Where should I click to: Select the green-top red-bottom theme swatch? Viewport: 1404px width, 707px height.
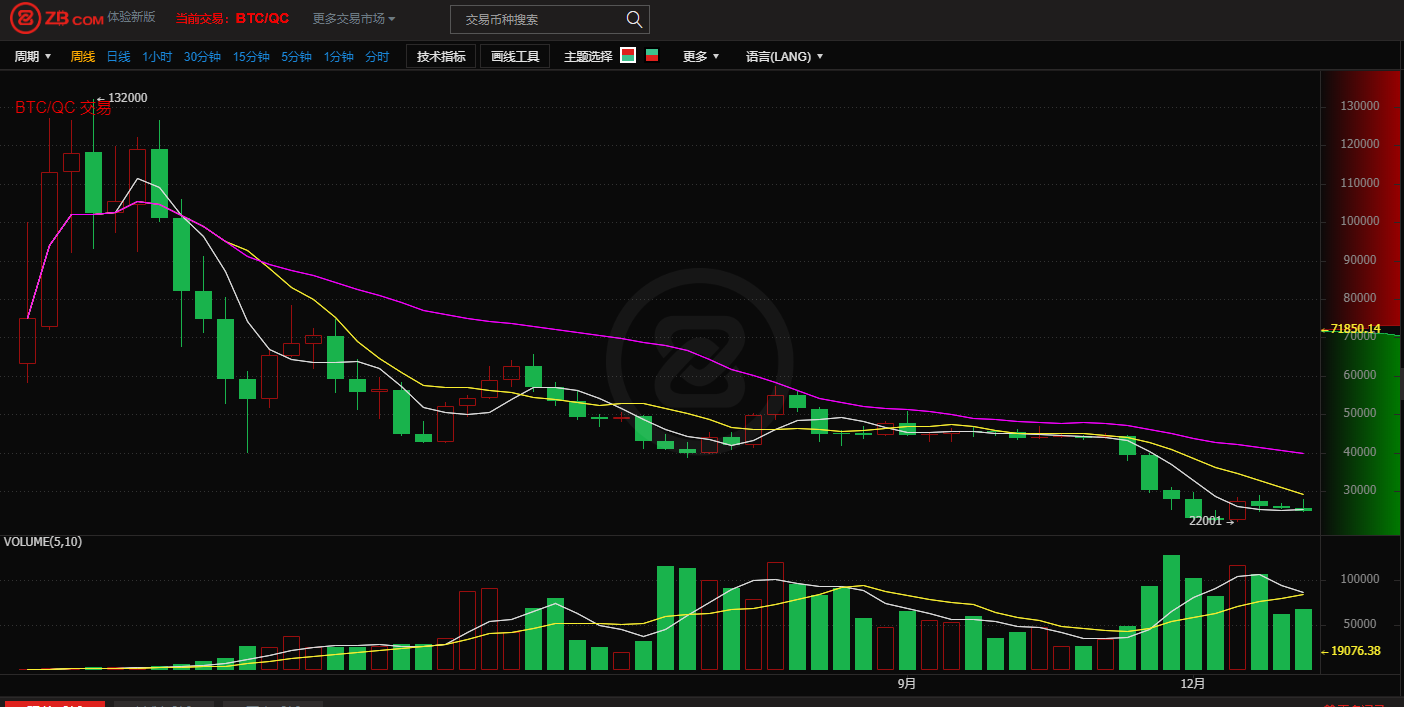click(x=652, y=56)
